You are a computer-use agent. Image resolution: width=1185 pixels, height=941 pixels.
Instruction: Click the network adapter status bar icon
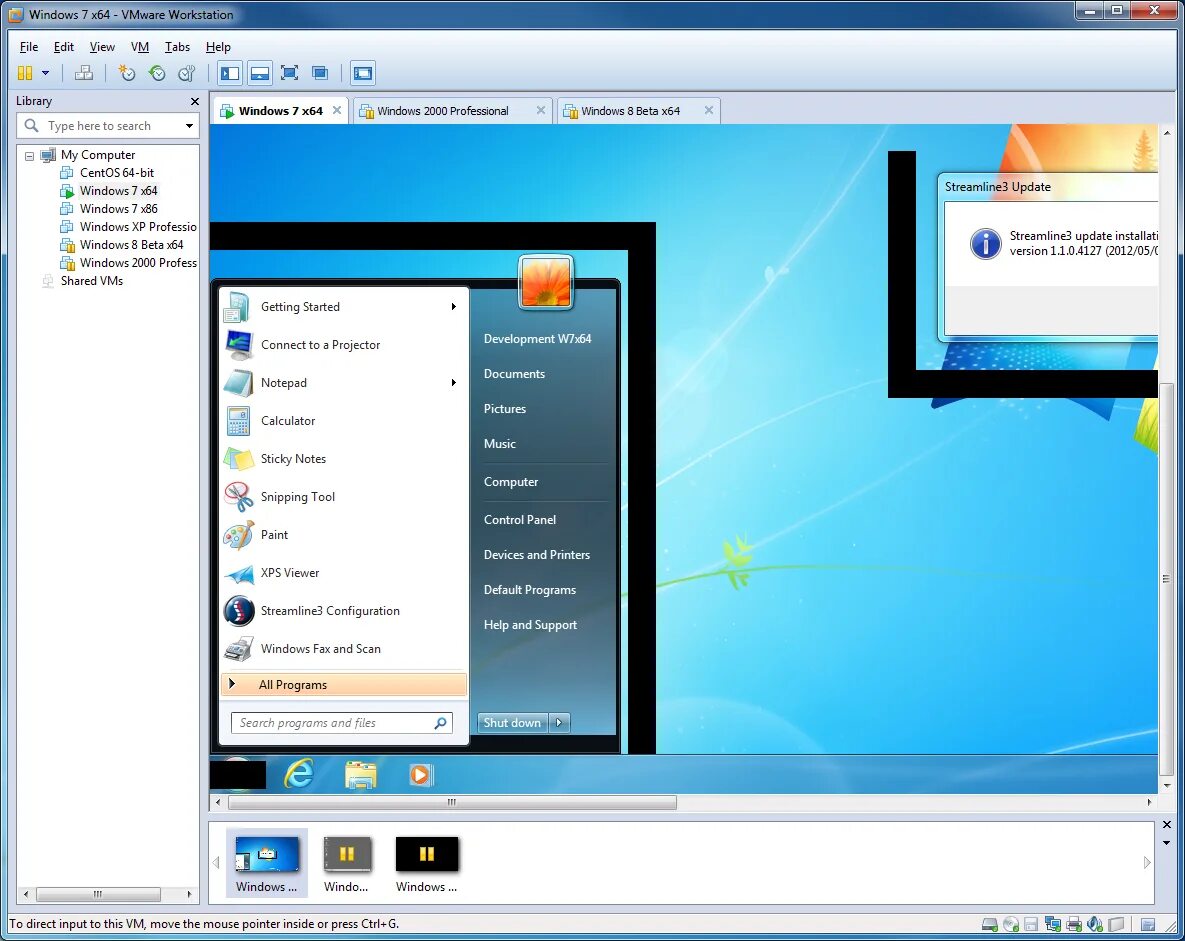click(x=1053, y=924)
